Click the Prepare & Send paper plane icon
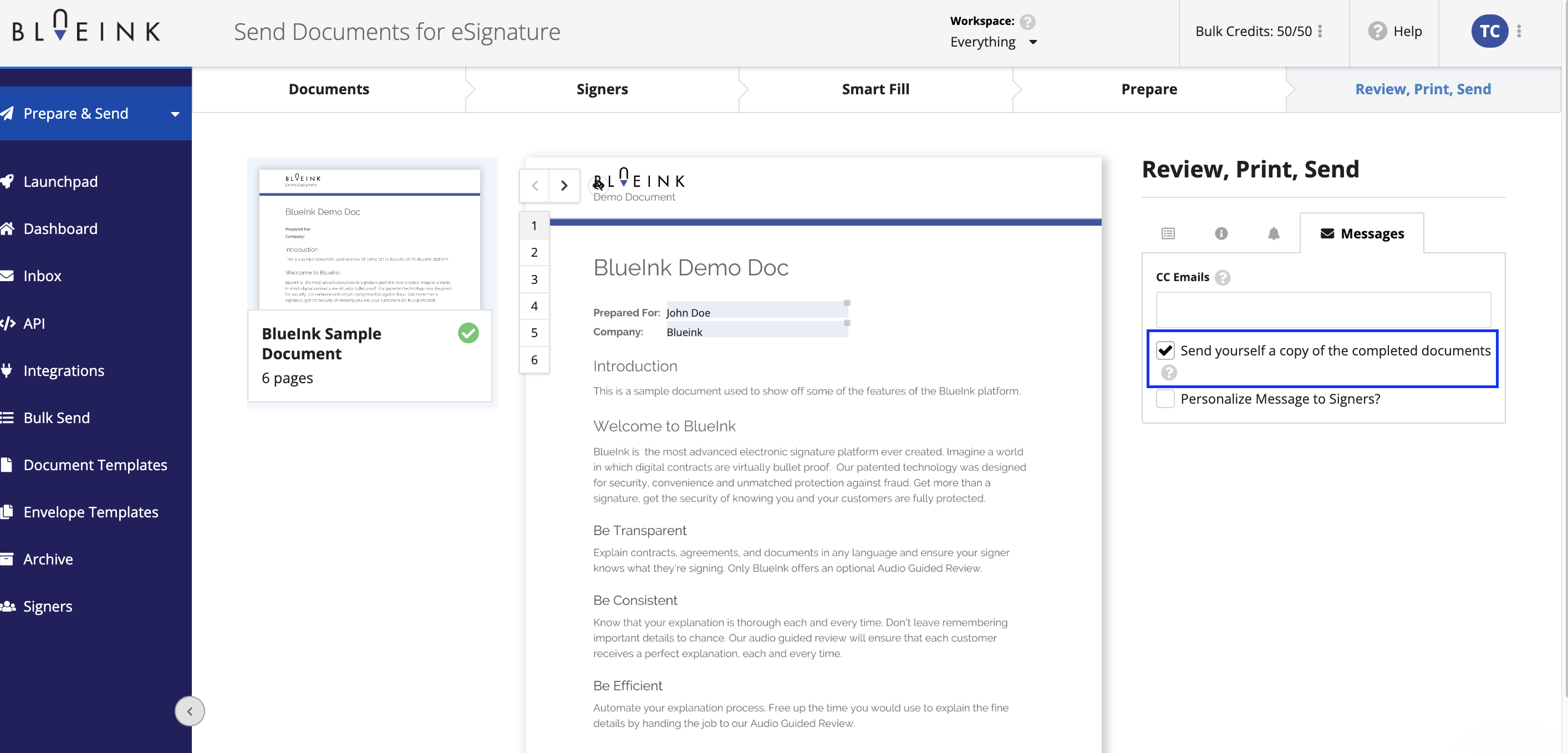Image resolution: width=1568 pixels, height=753 pixels. point(7,113)
